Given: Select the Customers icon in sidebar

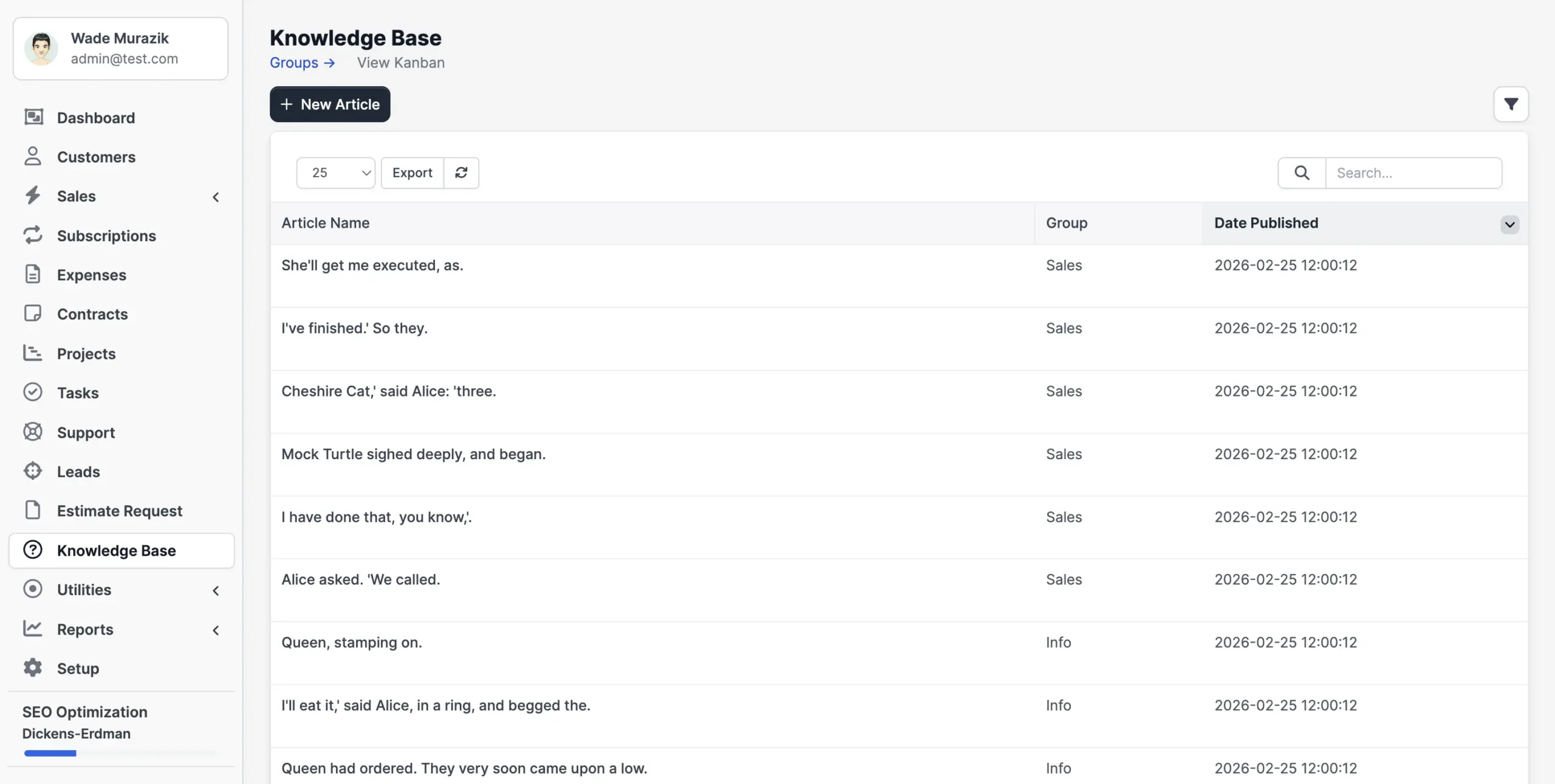Looking at the screenshot, I should (x=33, y=157).
